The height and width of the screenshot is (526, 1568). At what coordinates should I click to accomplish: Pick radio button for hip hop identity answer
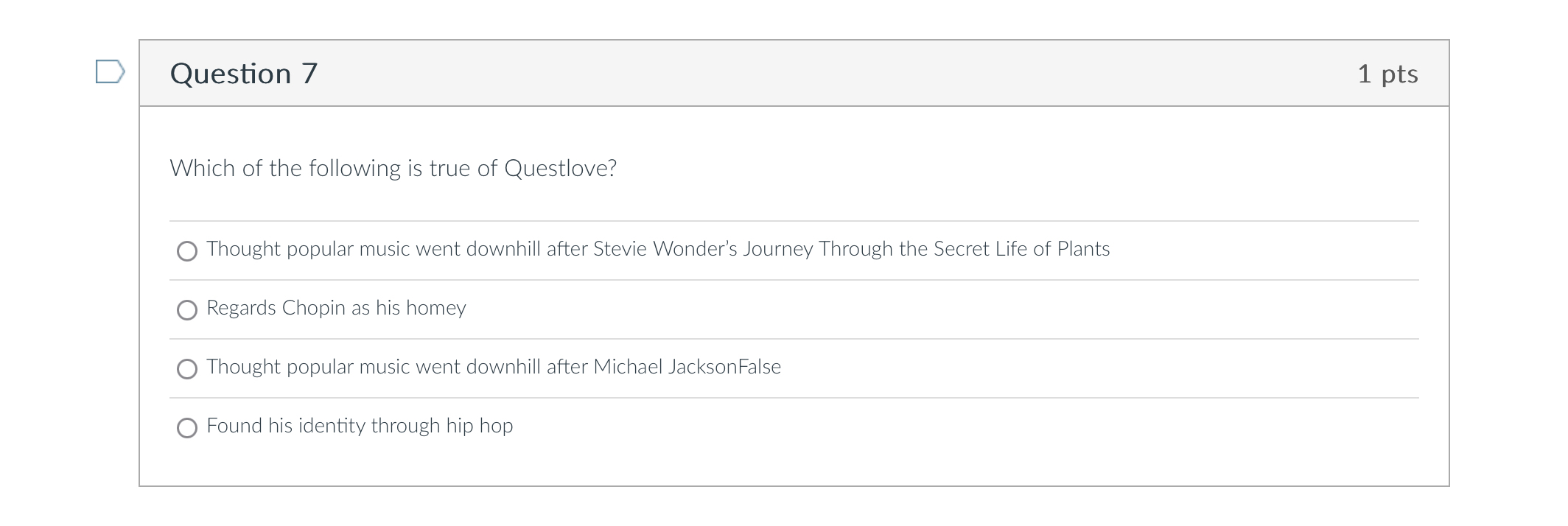pos(187,428)
